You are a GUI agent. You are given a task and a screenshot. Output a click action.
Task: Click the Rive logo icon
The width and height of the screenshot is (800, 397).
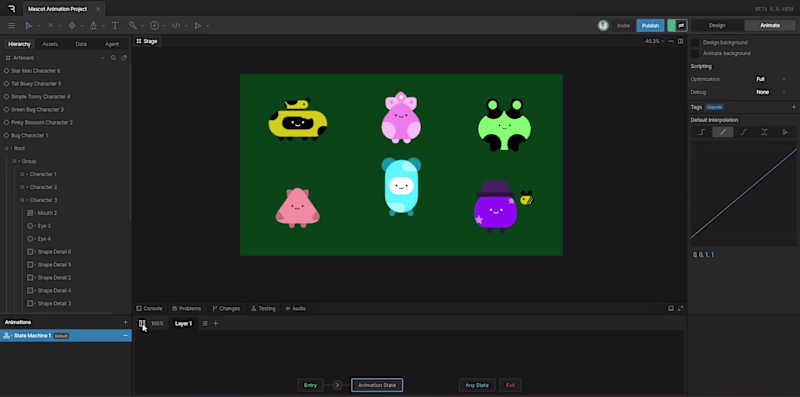[12, 9]
